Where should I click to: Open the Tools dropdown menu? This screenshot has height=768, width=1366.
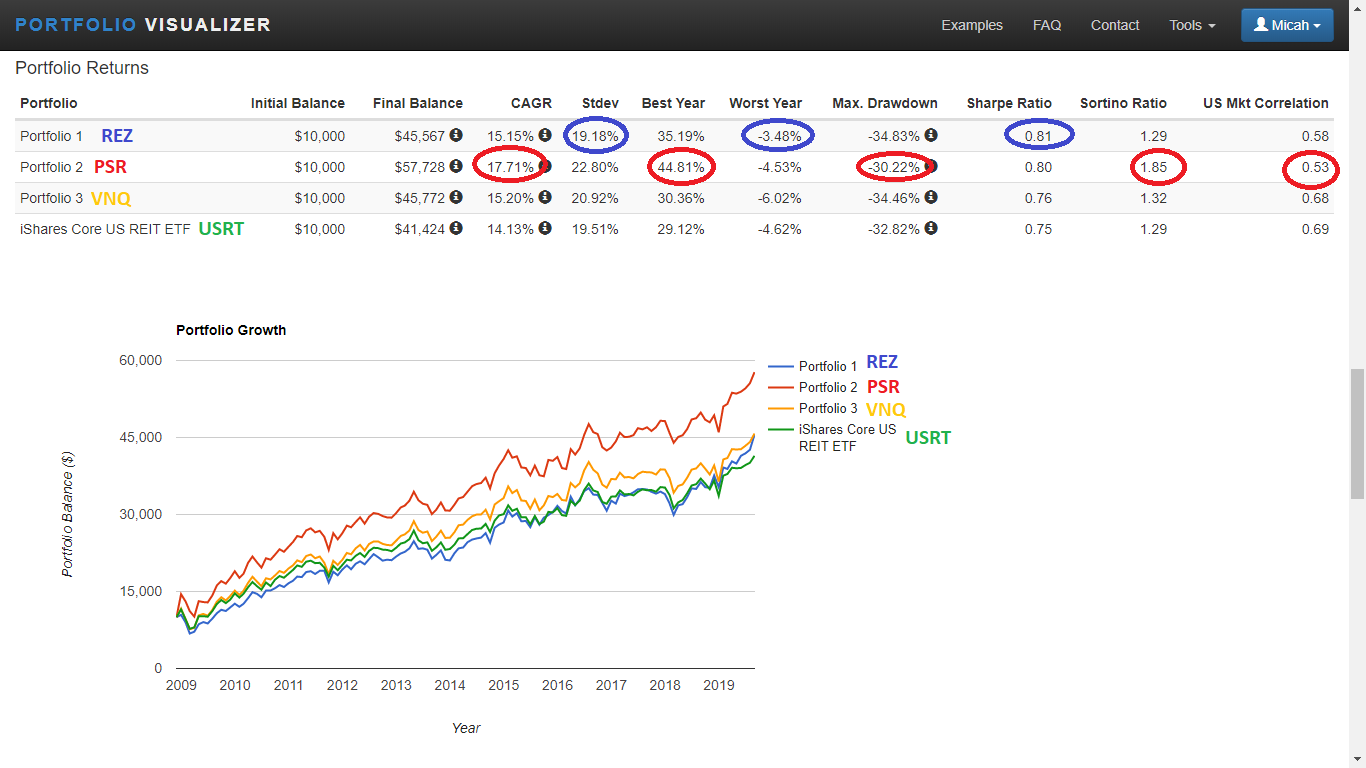(1192, 25)
